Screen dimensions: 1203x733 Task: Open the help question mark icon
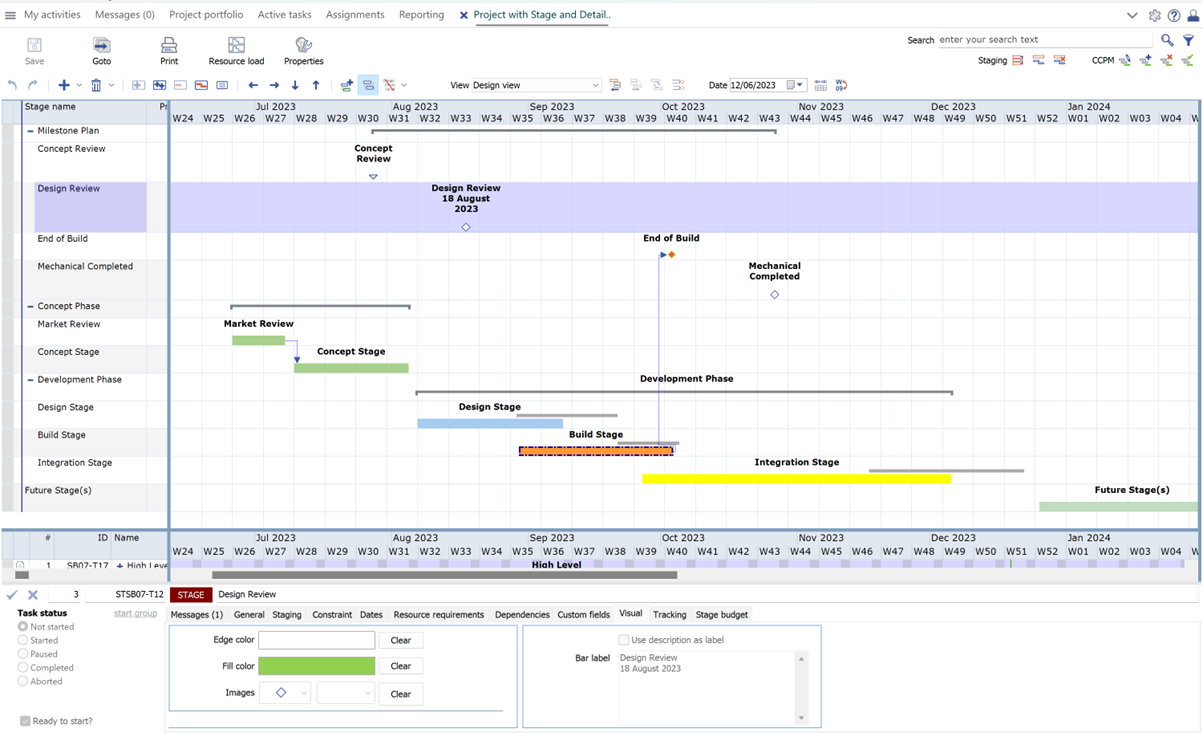point(1174,15)
